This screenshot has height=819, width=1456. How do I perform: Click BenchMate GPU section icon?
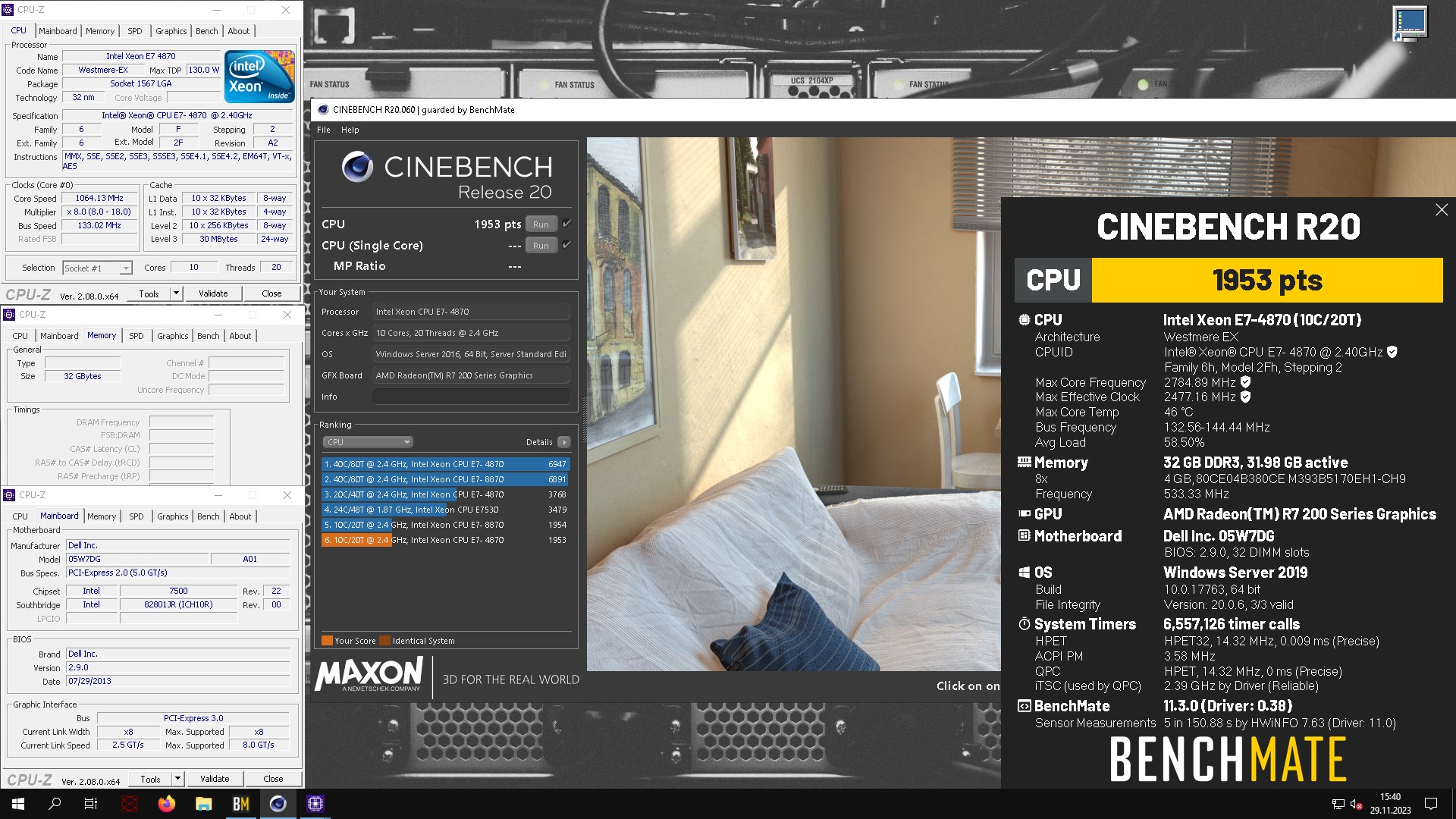(x=1024, y=513)
